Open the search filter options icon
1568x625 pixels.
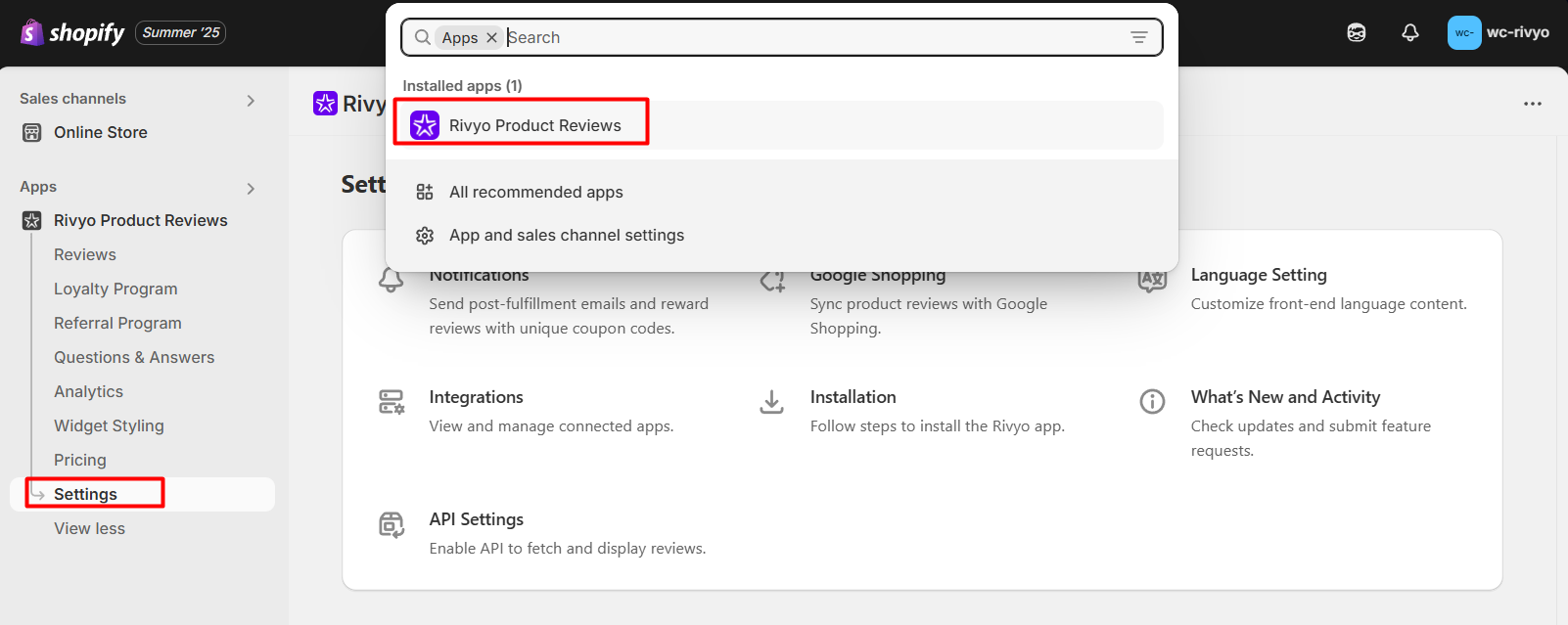point(1139,37)
